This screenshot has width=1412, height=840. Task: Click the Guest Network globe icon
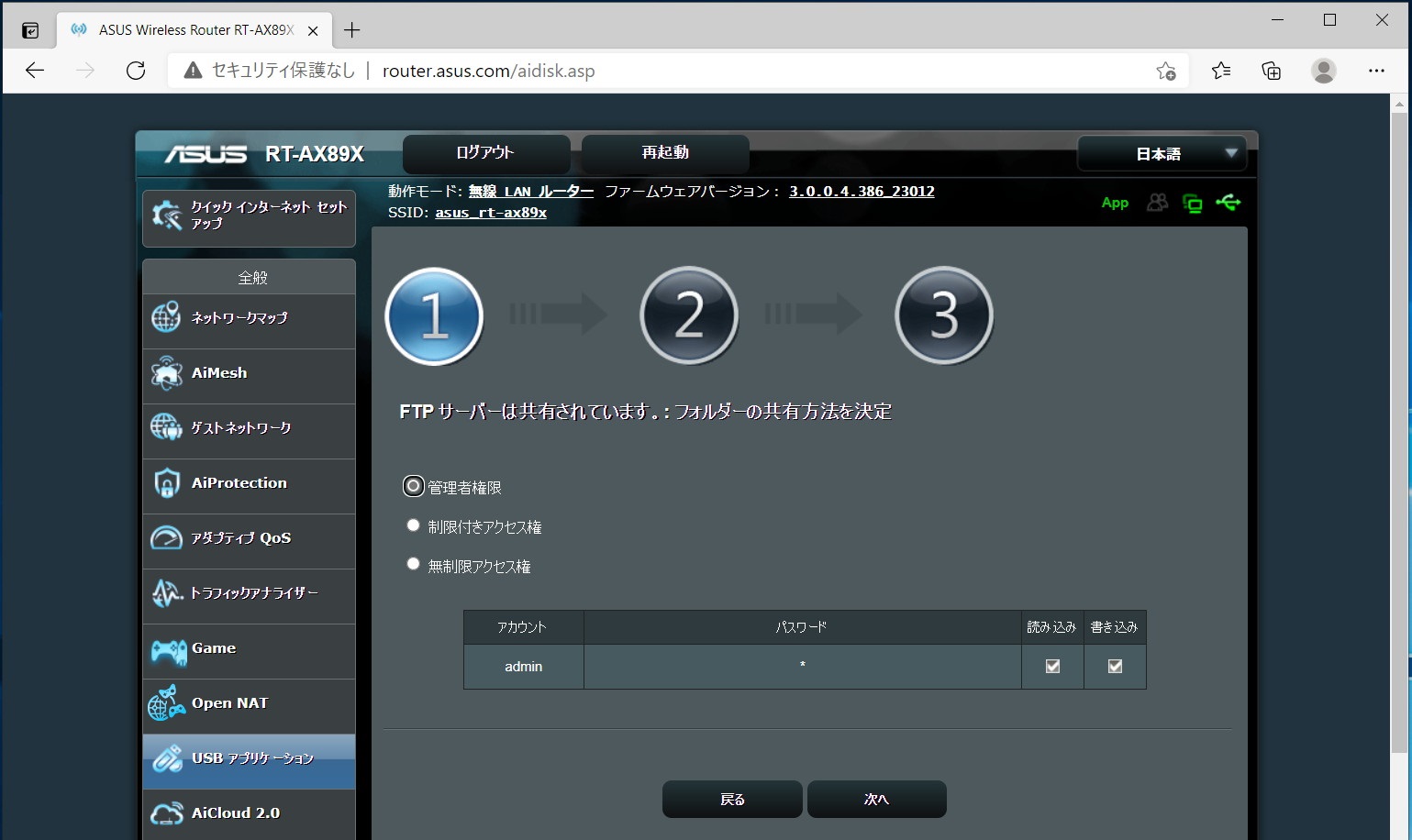[x=166, y=427]
